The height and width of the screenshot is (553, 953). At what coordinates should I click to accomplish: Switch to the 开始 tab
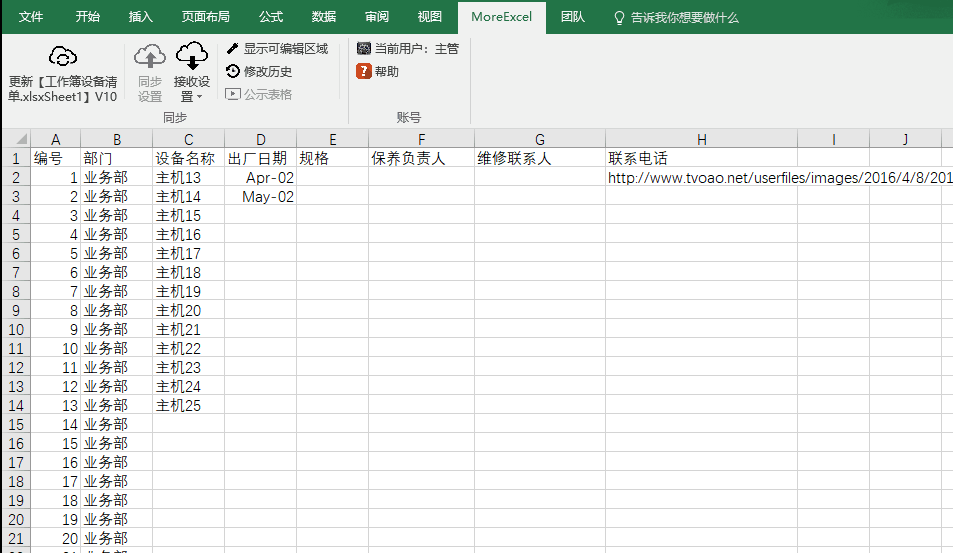[x=88, y=17]
